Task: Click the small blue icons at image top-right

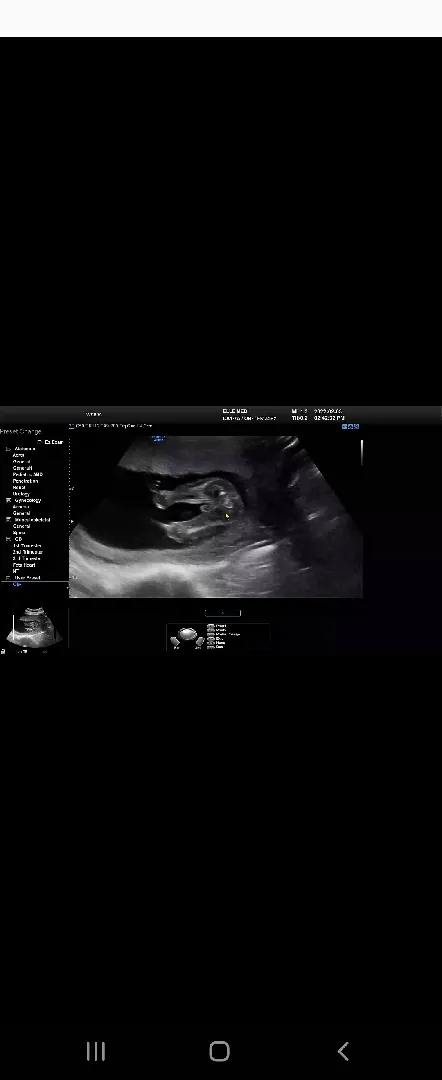Action: [350, 426]
